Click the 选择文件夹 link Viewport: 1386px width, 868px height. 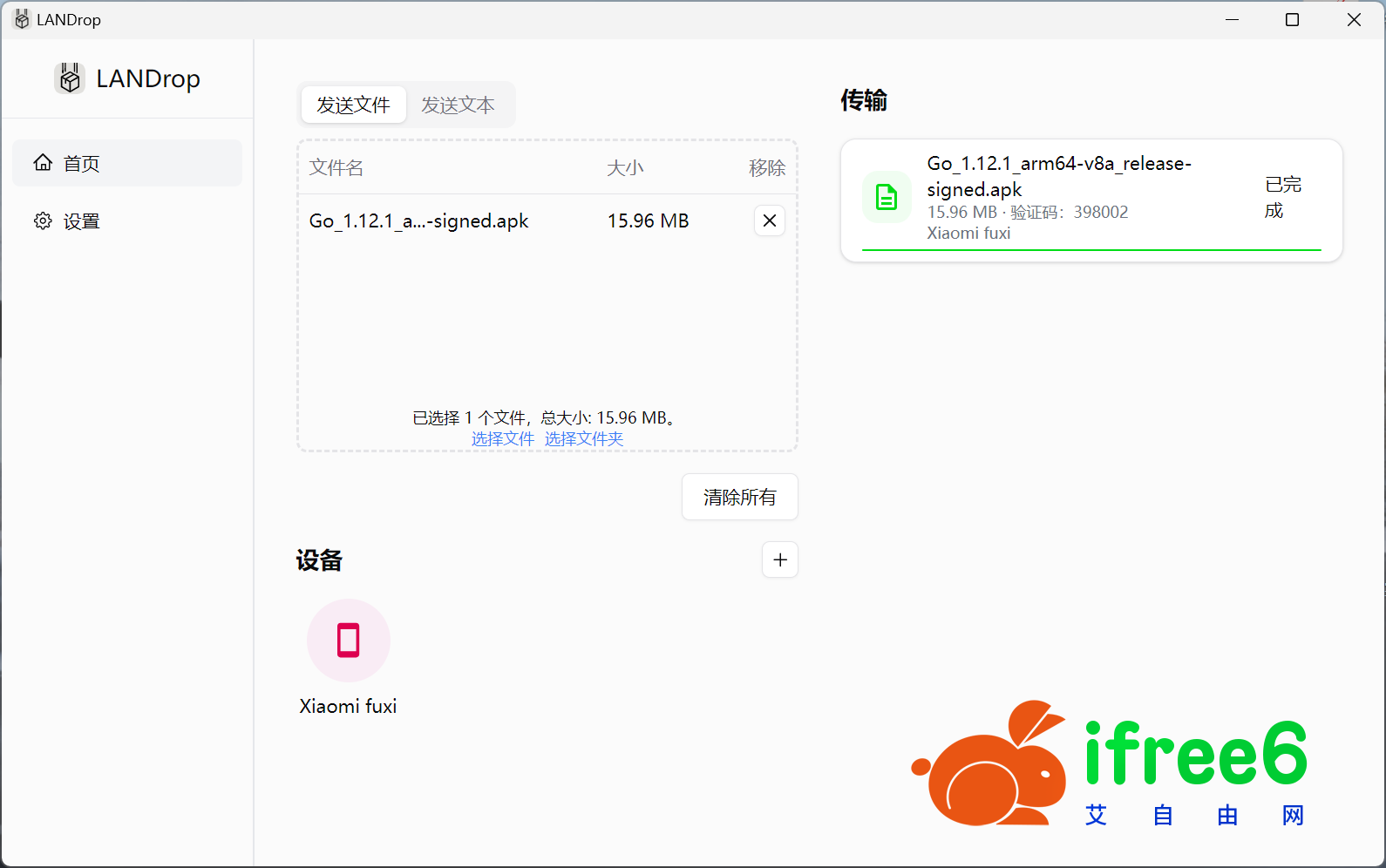[584, 439]
